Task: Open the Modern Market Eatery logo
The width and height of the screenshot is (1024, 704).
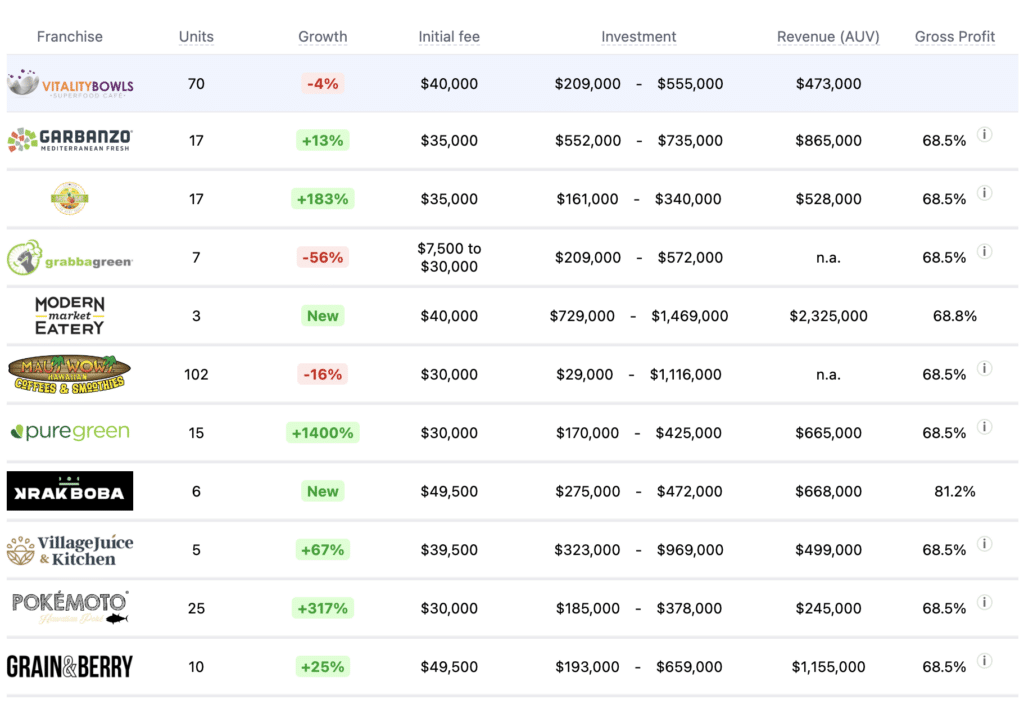Action: 70,315
